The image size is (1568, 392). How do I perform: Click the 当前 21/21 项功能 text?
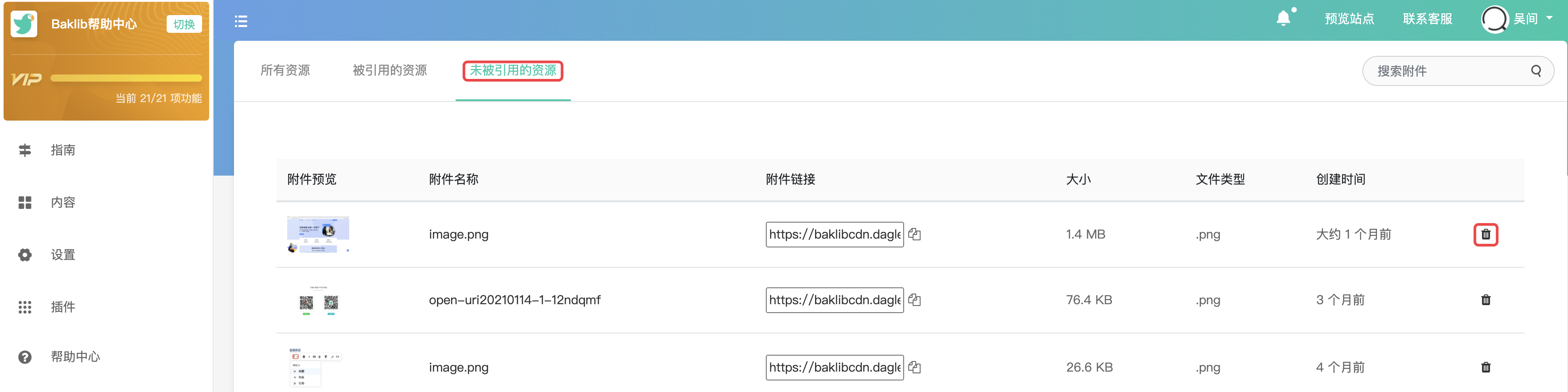[x=158, y=98]
